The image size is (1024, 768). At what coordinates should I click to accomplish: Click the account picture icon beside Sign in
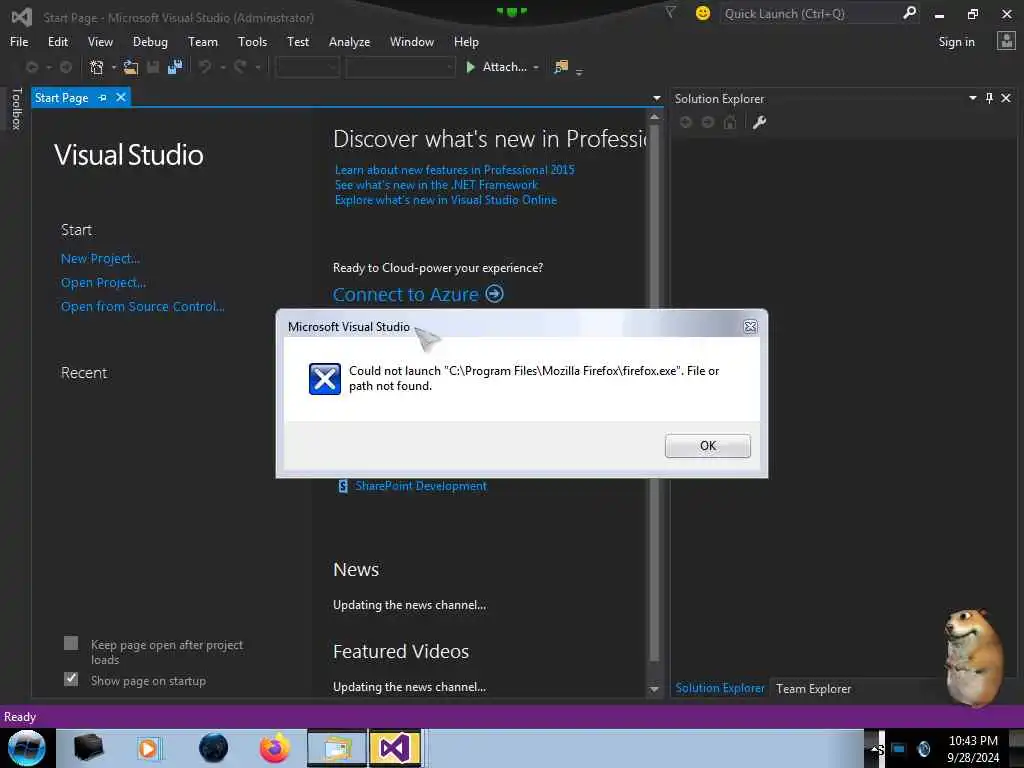pos(1006,41)
